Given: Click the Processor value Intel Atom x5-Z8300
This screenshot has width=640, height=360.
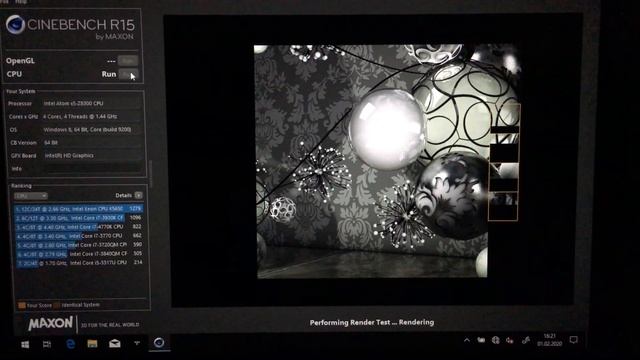Looking at the screenshot, I should pyautogui.click(x=73, y=104).
